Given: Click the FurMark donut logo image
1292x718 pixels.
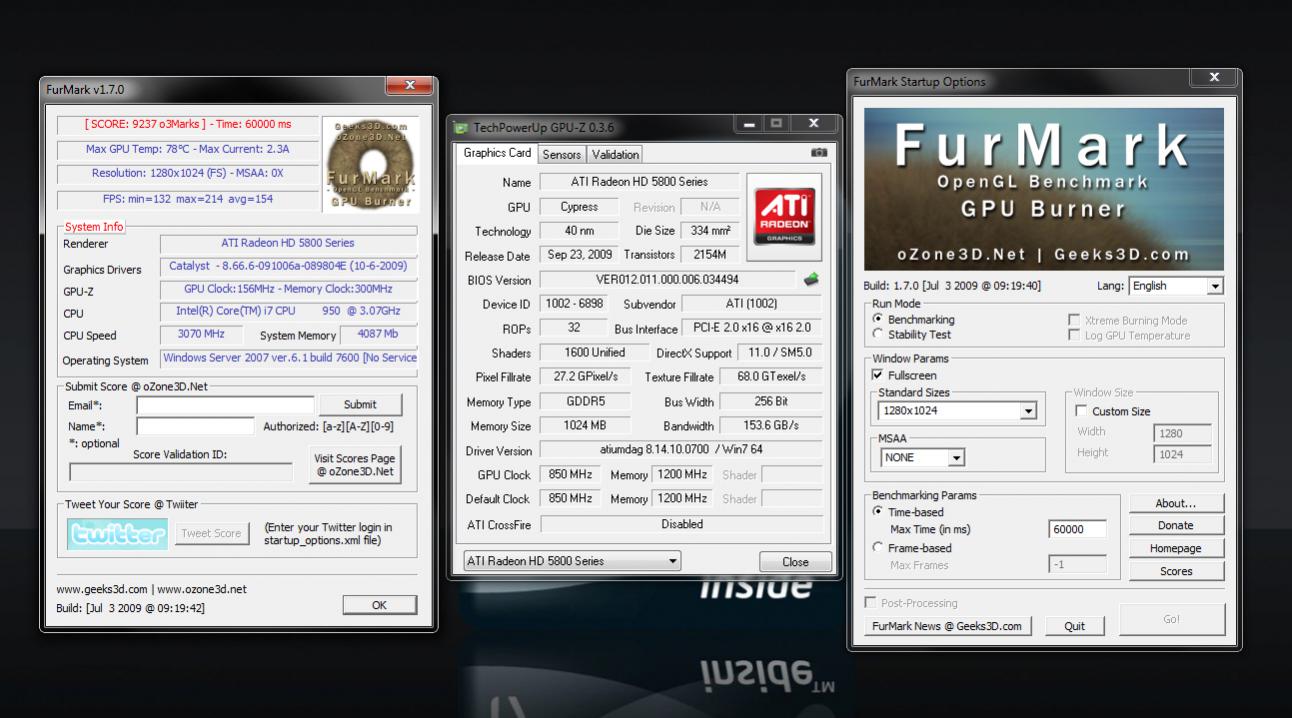Looking at the screenshot, I should click(x=369, y=164).
